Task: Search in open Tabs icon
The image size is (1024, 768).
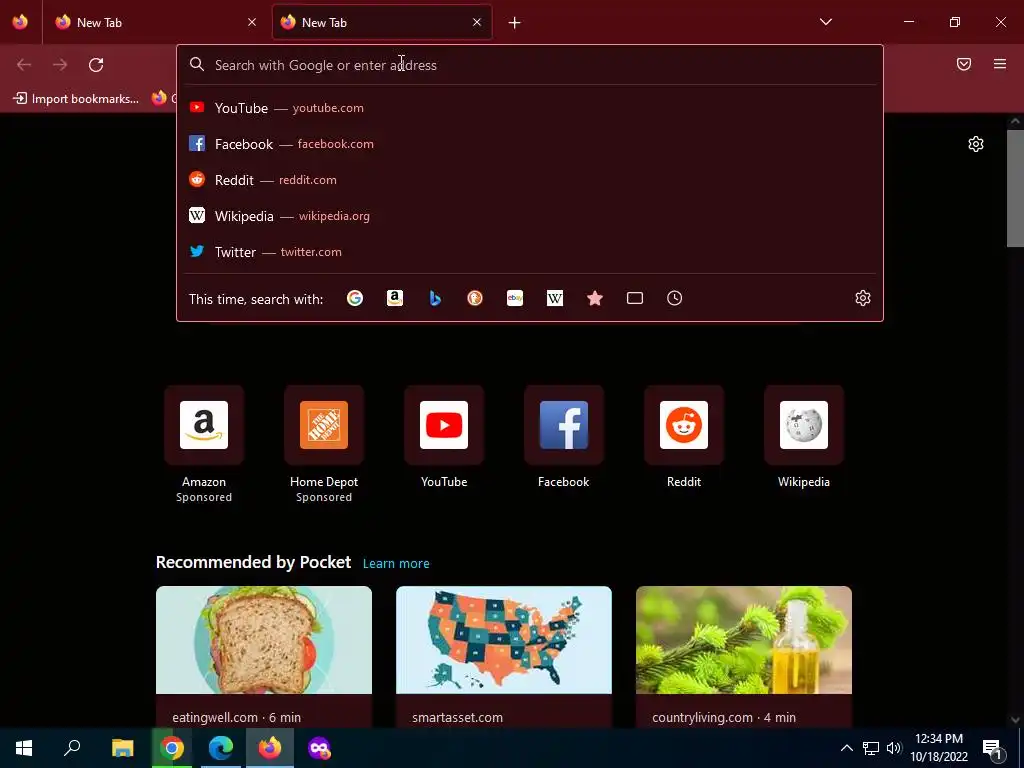Action: click(x=635, y=298)
